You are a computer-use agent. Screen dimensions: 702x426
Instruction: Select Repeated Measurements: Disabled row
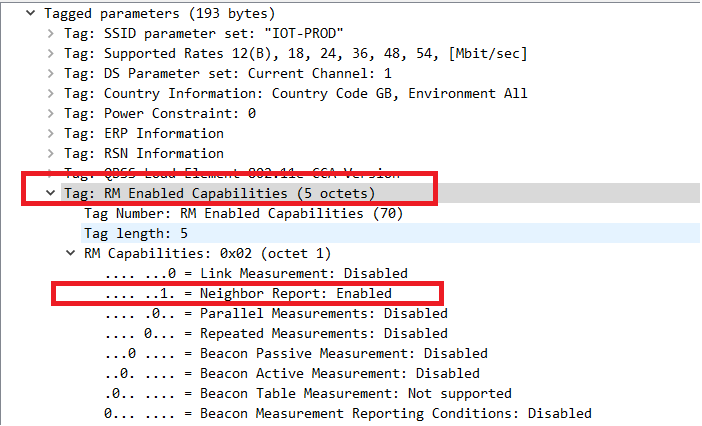[276, 333]
